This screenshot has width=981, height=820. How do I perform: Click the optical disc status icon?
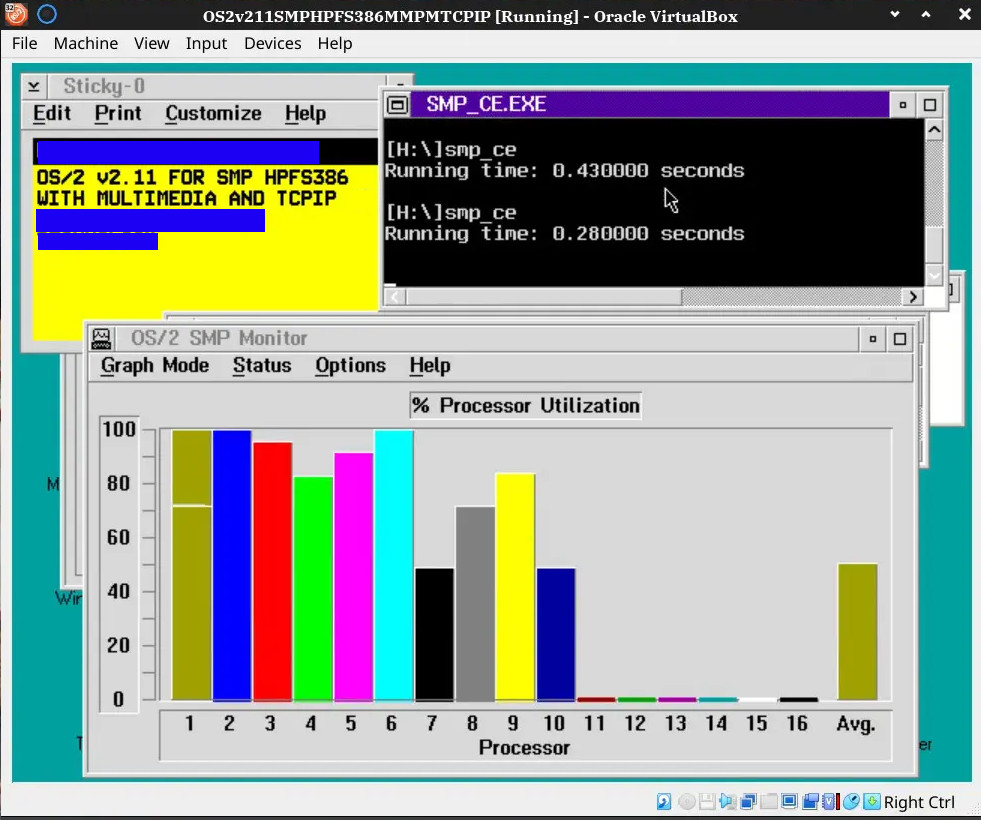point(686,801)
